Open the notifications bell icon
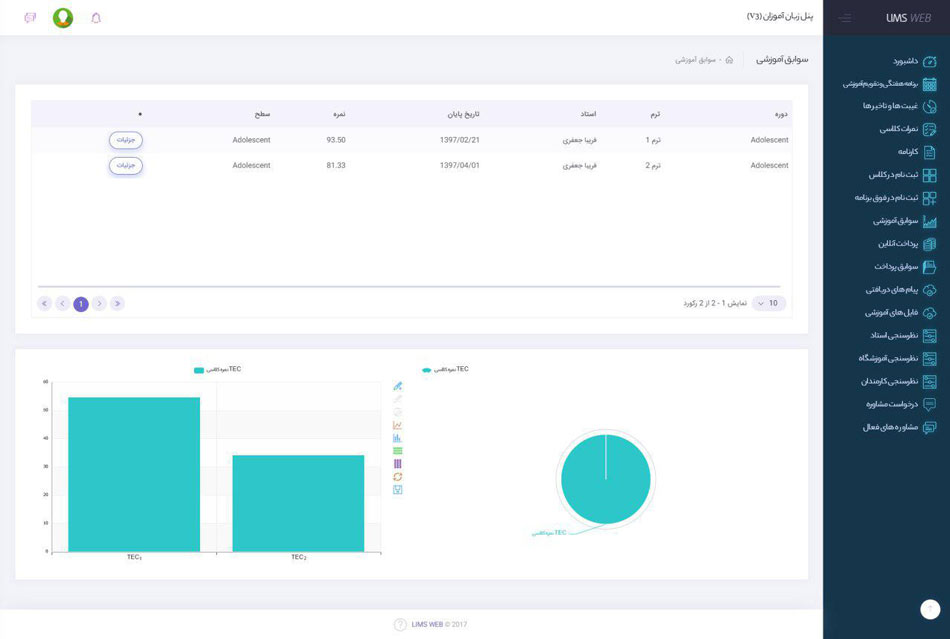The image size is (950, 639). [x=96, y=18]
